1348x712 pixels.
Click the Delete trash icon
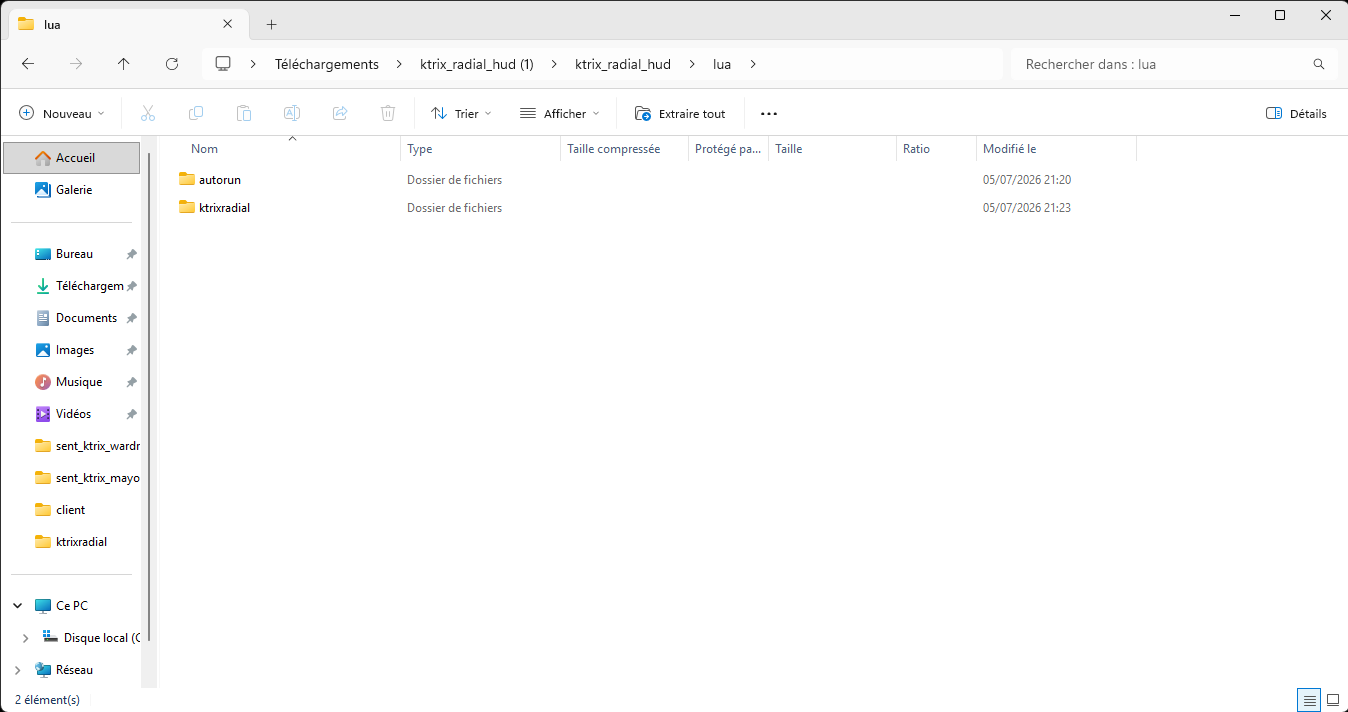(x=388, y=114)
